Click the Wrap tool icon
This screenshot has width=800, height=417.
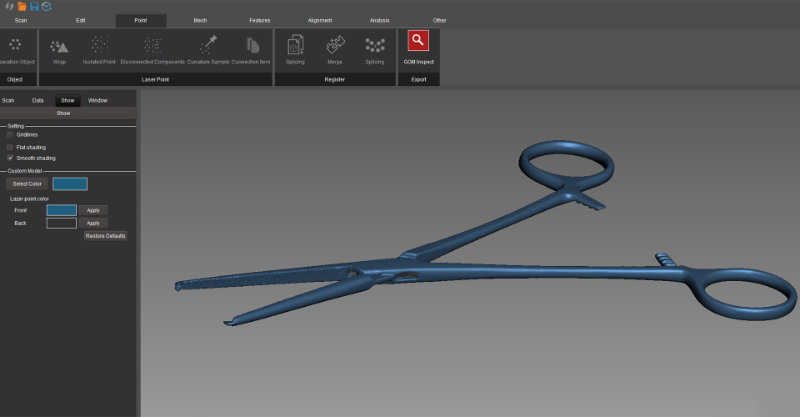tap(59, 46)
